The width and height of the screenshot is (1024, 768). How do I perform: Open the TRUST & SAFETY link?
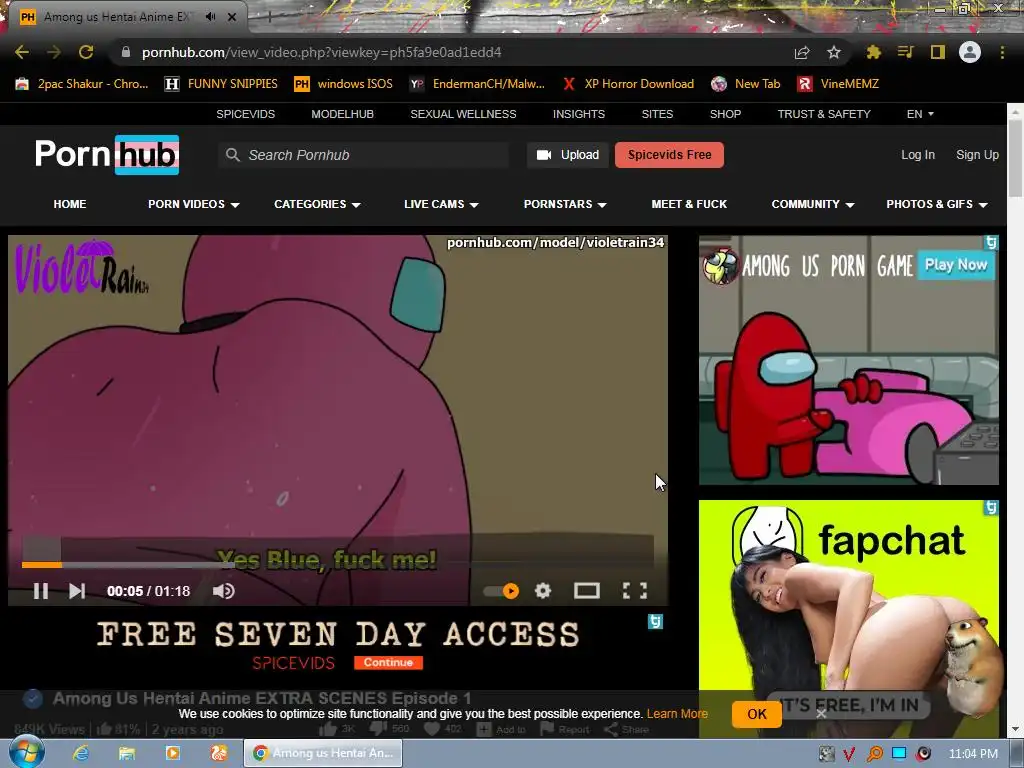point(824,114)
